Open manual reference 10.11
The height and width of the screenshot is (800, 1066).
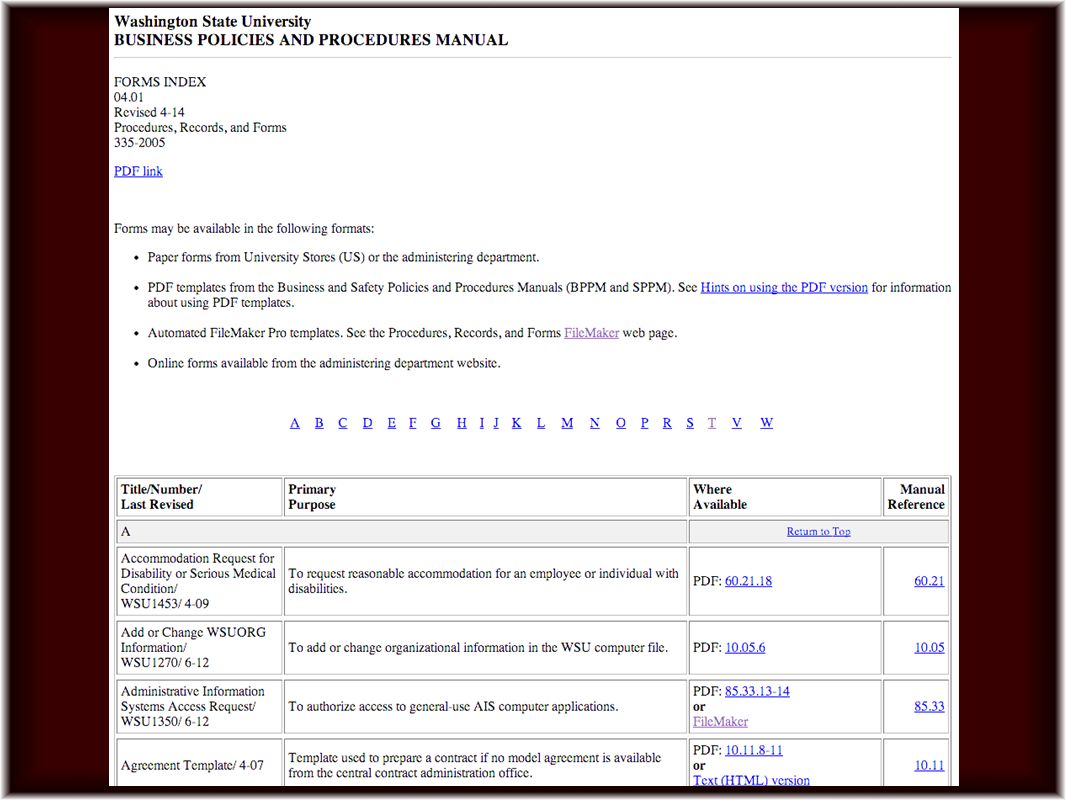click(929, 765)
